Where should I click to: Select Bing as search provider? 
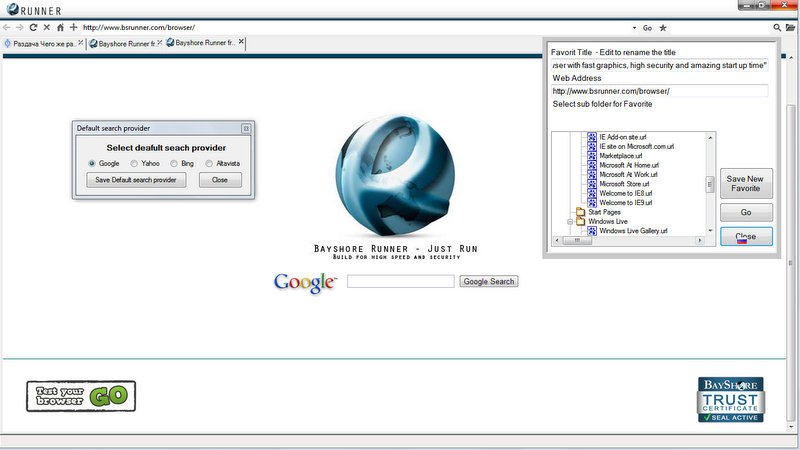click(174, 164)
